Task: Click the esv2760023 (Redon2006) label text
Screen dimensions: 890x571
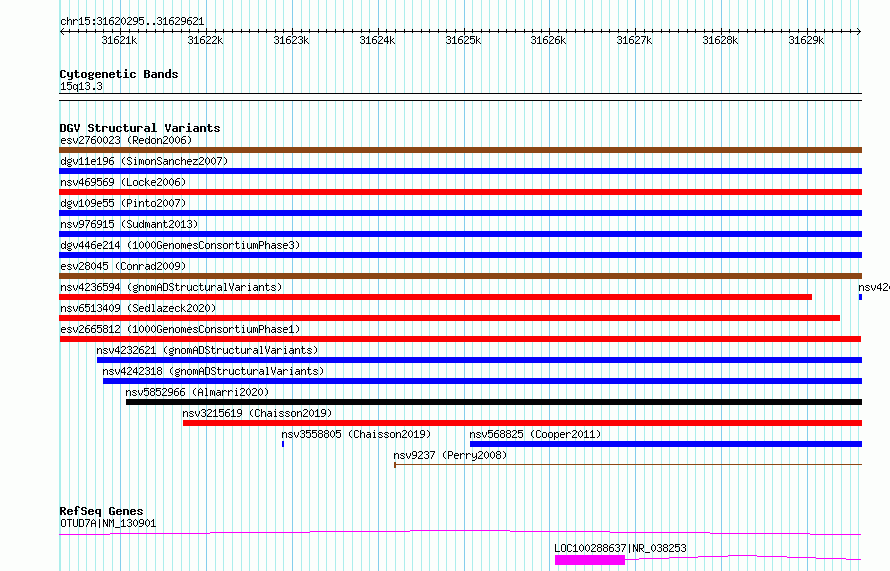Action: [x=126, y=140]
